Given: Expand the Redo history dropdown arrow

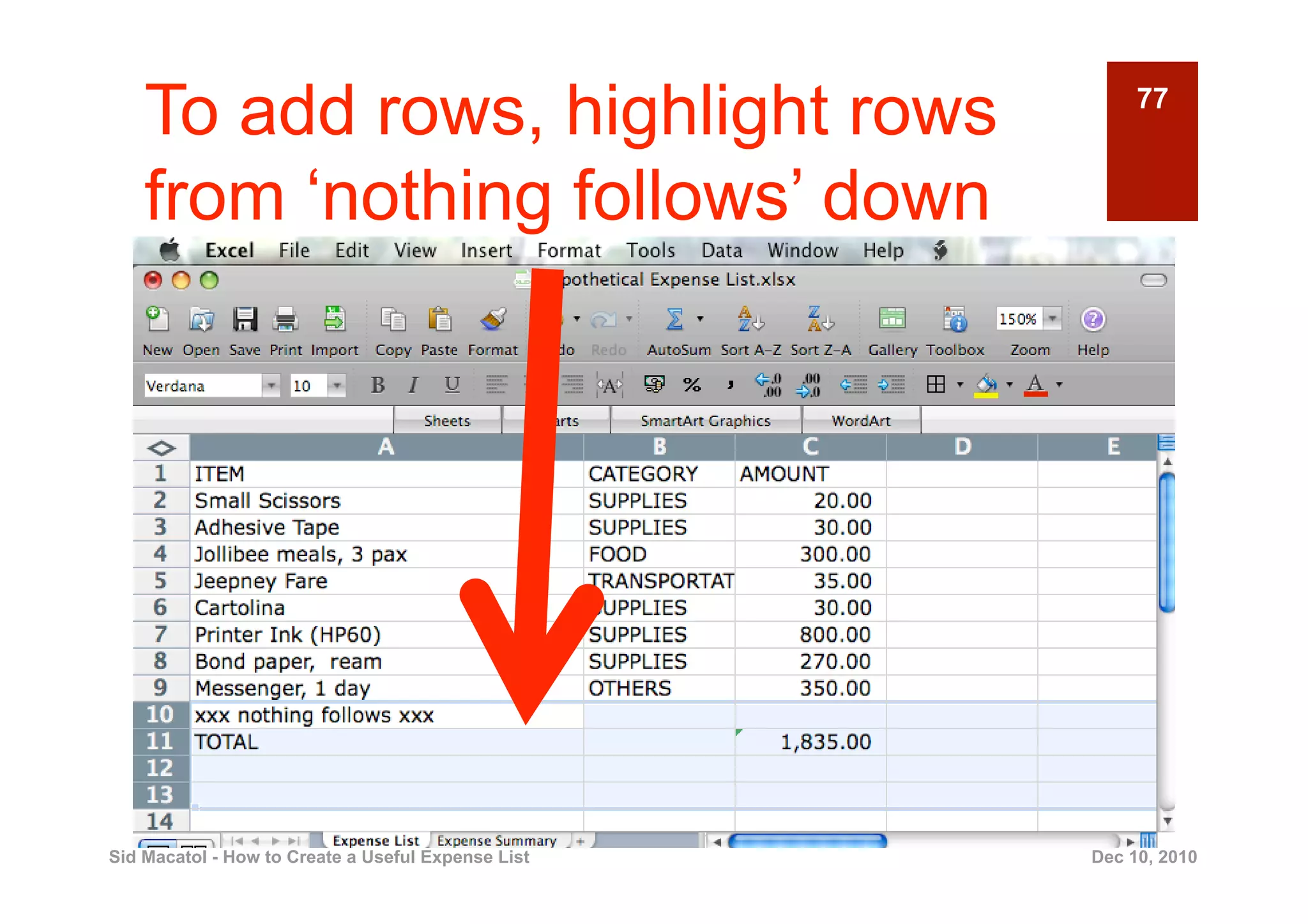Looking at the screenshot, I should point(628,318).
